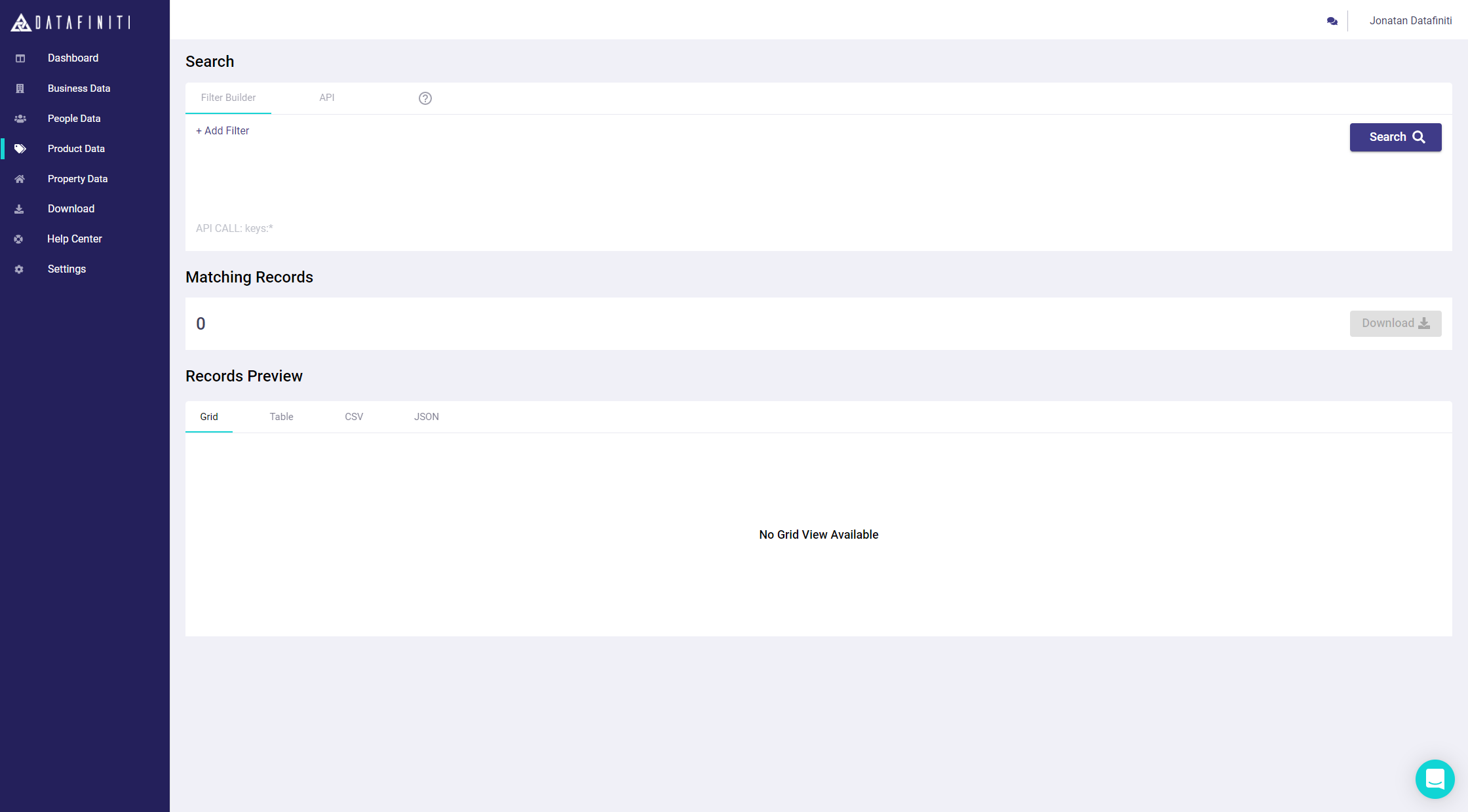Click the Settings gear icon
The image size is (1468, 812).
19,269
